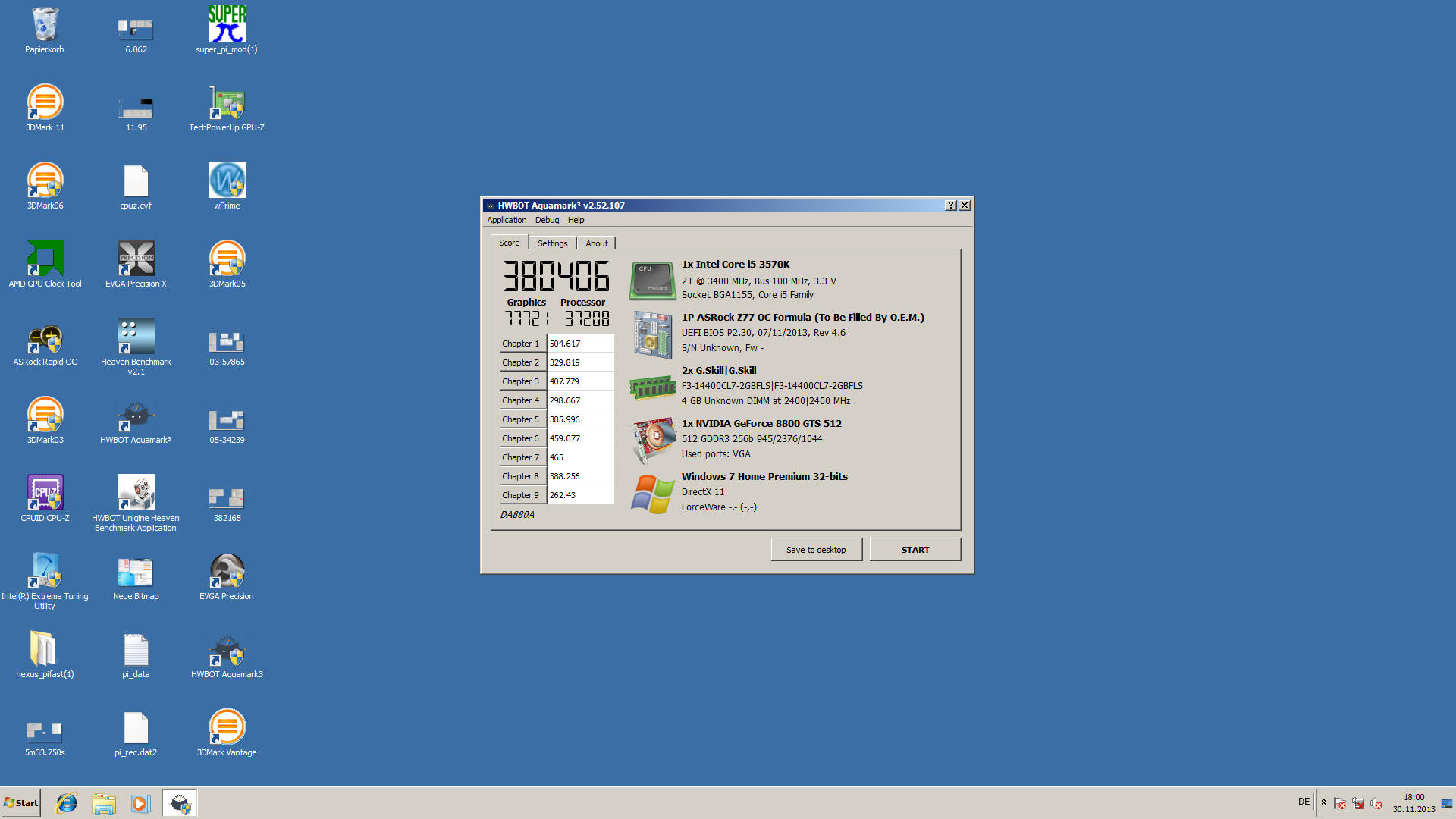Open the 3DMark03 desktop shortcut

(x=45, y=421)
